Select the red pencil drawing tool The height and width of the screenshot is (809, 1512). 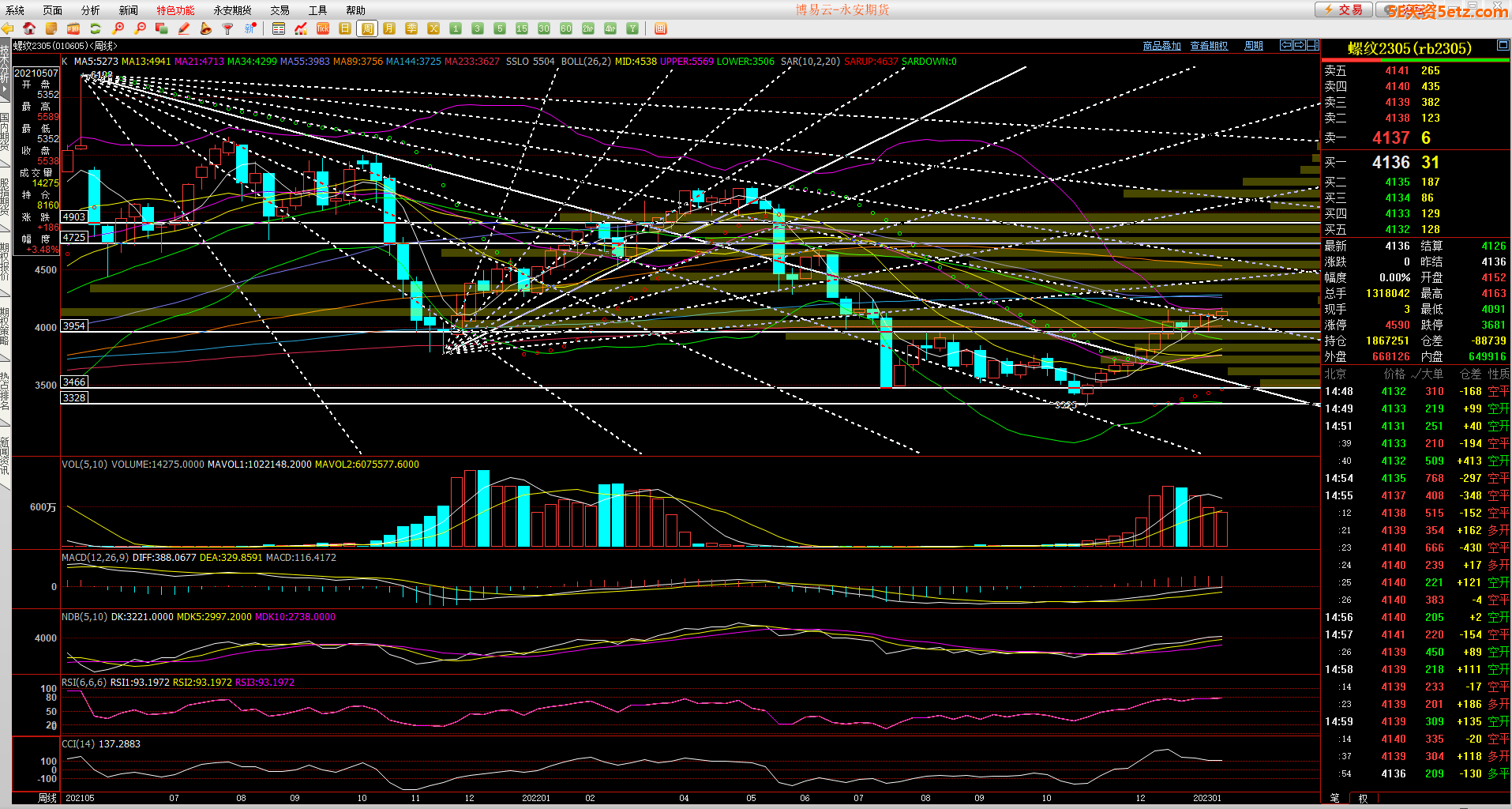(184, 28)
